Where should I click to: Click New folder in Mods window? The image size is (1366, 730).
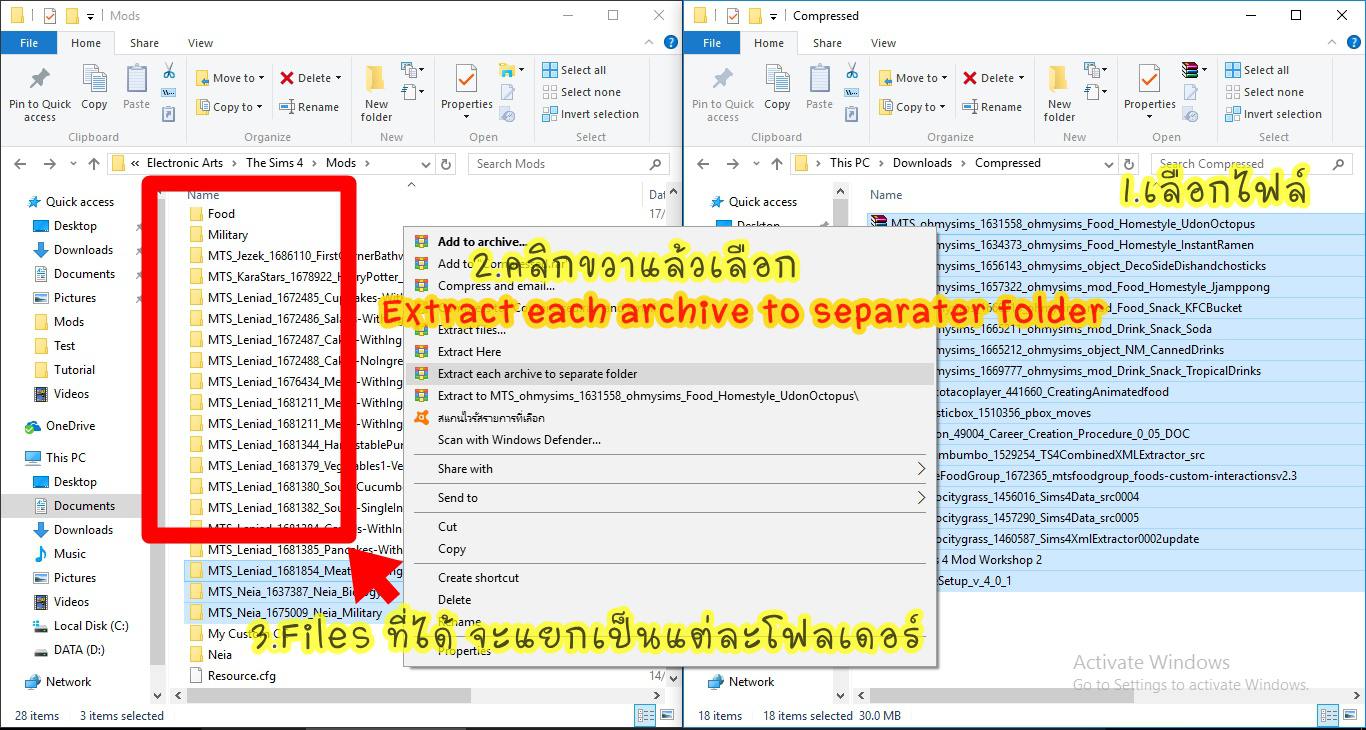pos(376,95)
